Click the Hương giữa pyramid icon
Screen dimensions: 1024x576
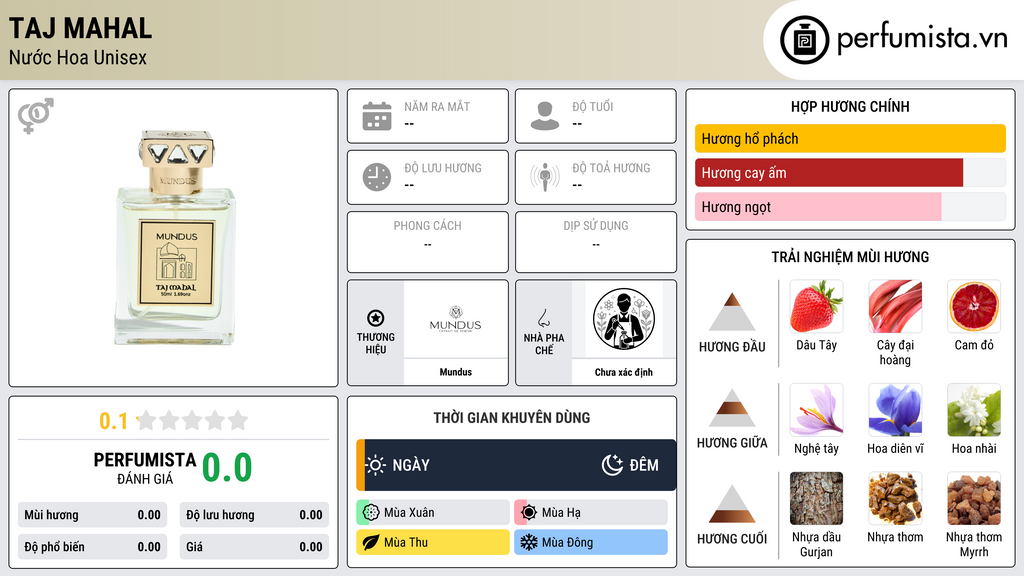(732, 408)
